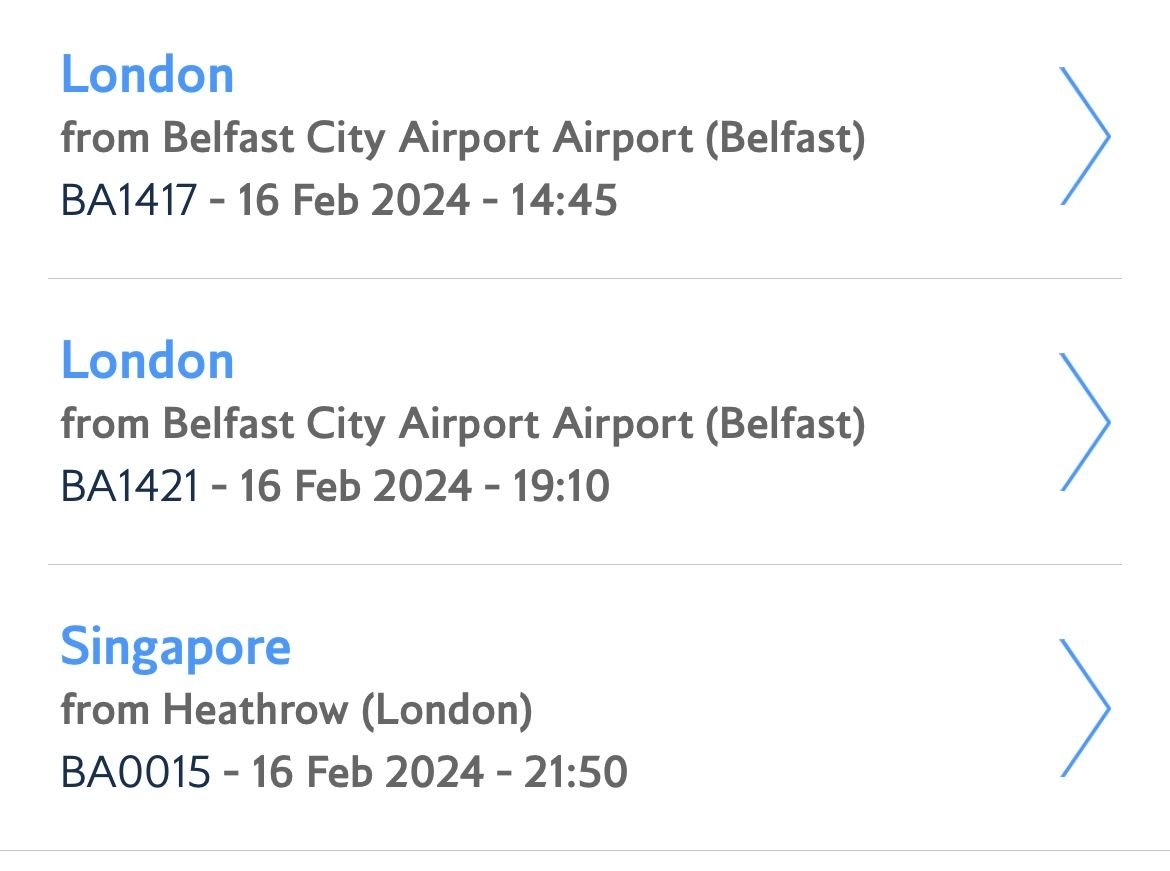
Task: Open the first London flight link
Action: tap(147, 72)
